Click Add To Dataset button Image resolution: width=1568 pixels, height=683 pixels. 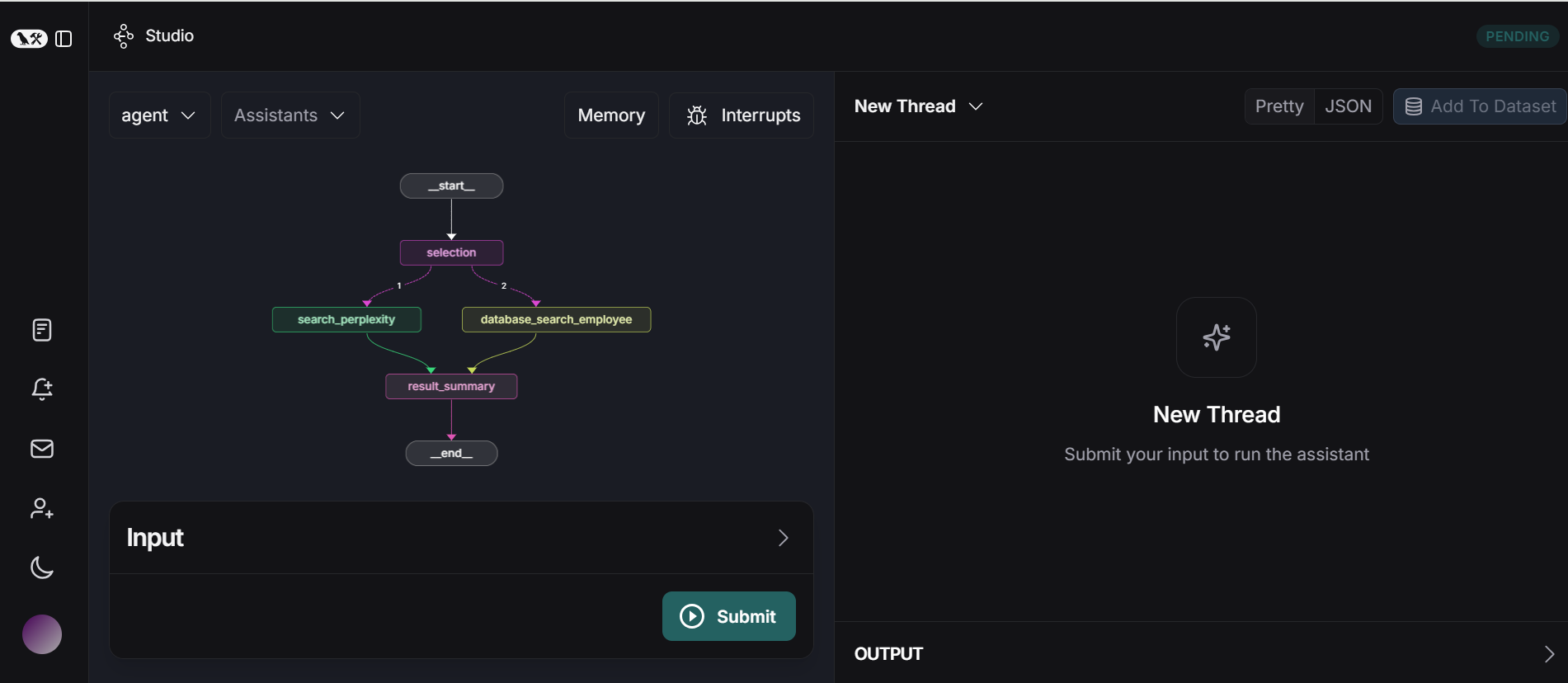click(1480, 106)
